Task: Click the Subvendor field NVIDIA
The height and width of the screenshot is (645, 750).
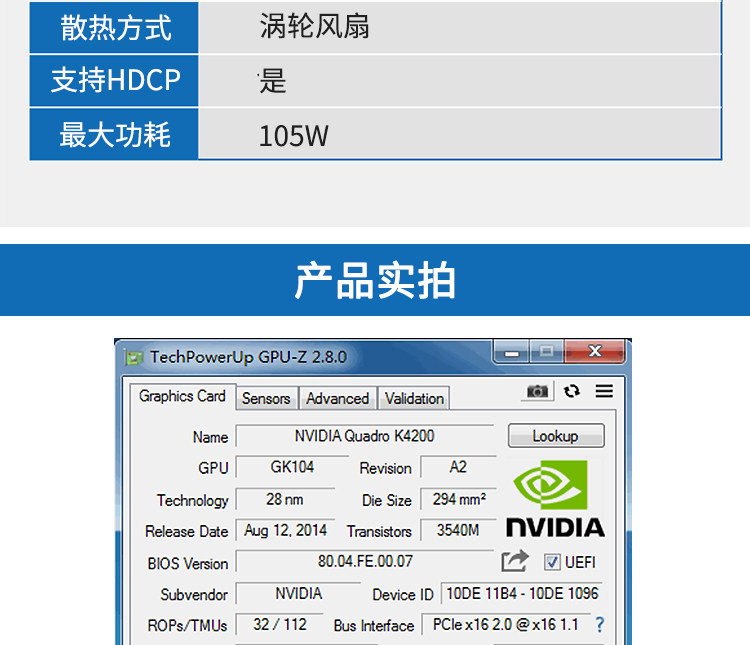Action: [298, 594]
